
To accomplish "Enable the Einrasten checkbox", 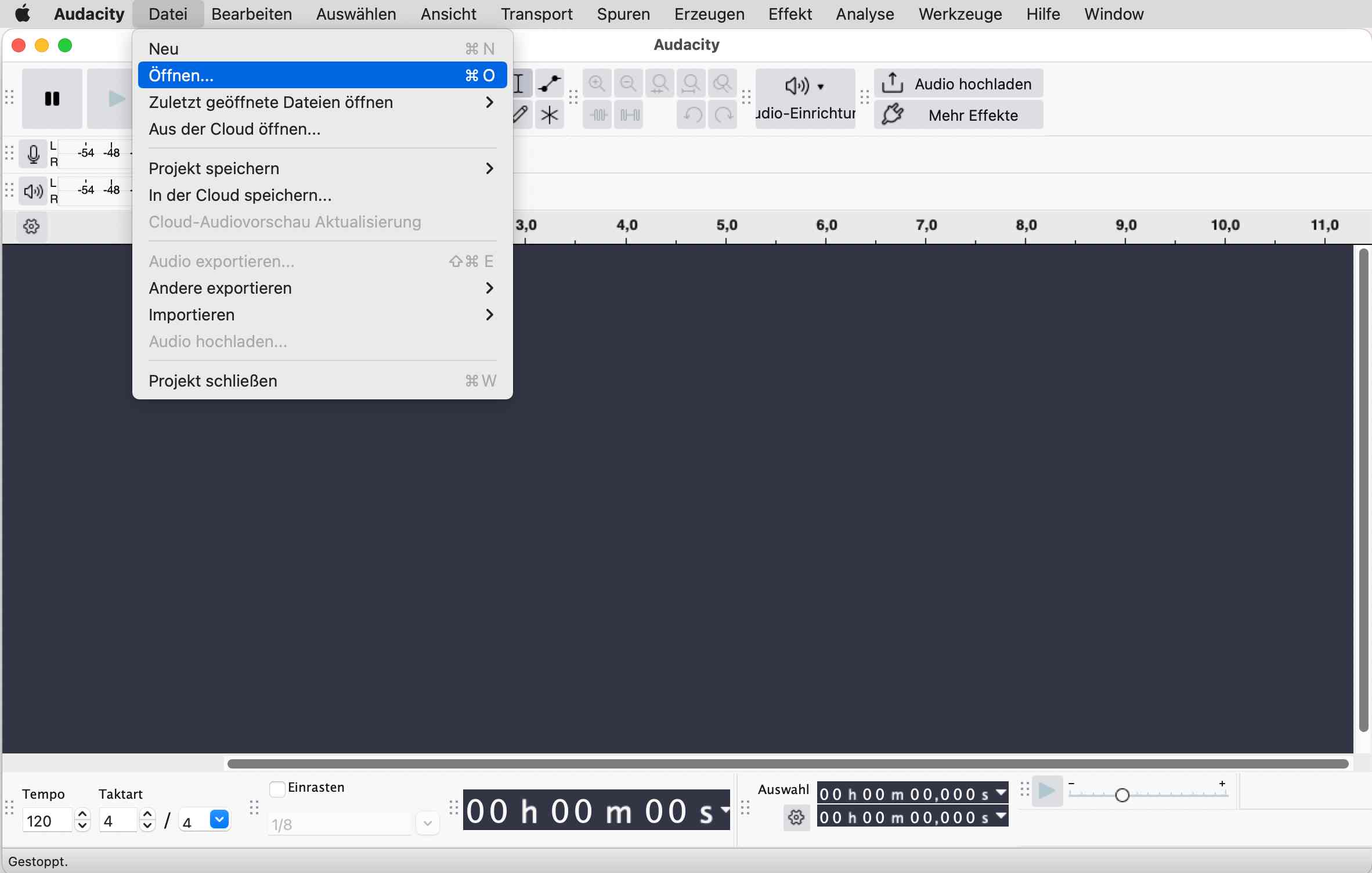I will 277,789.
